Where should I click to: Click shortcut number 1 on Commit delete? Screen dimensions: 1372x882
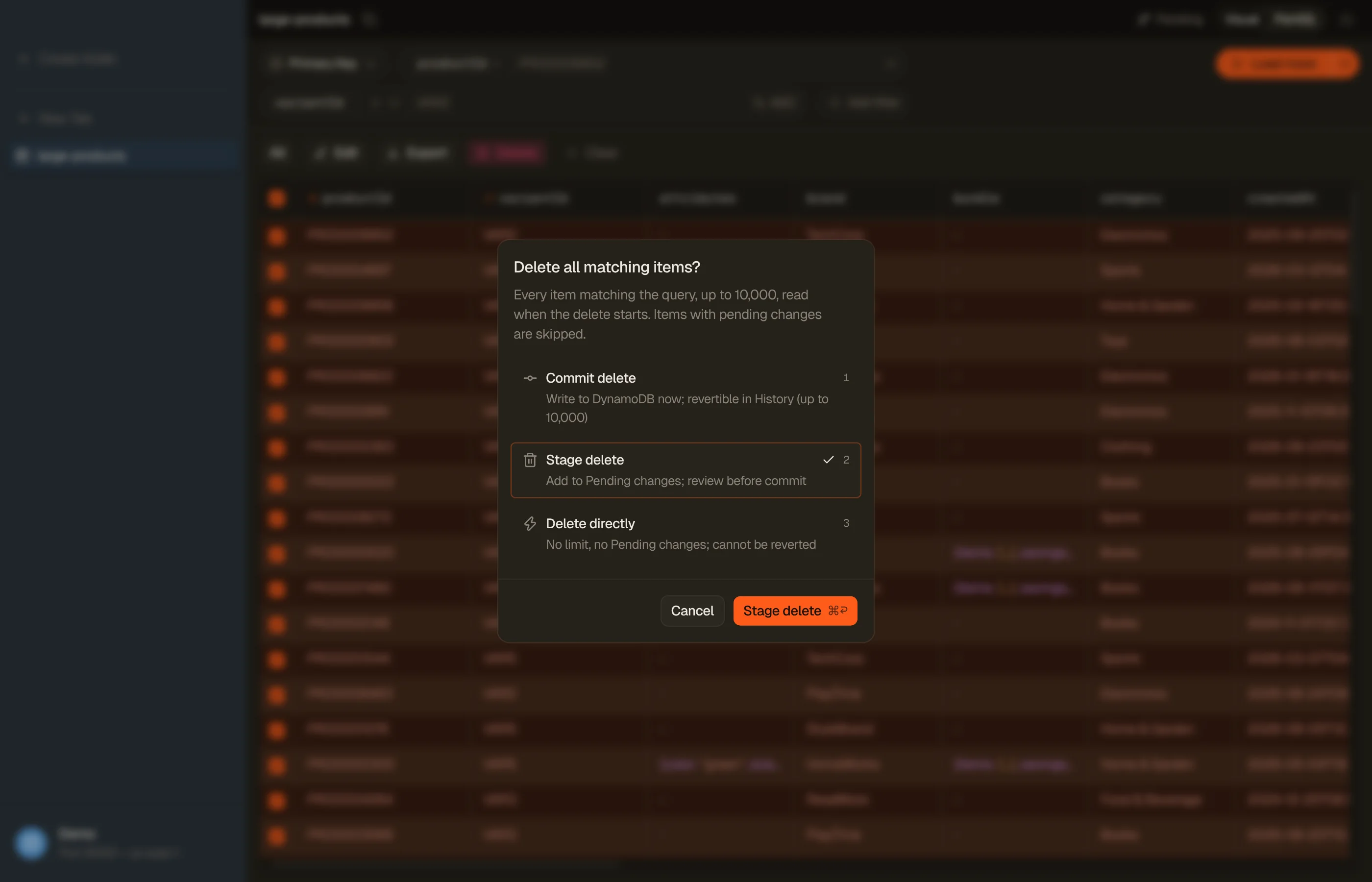coord(846,377)
